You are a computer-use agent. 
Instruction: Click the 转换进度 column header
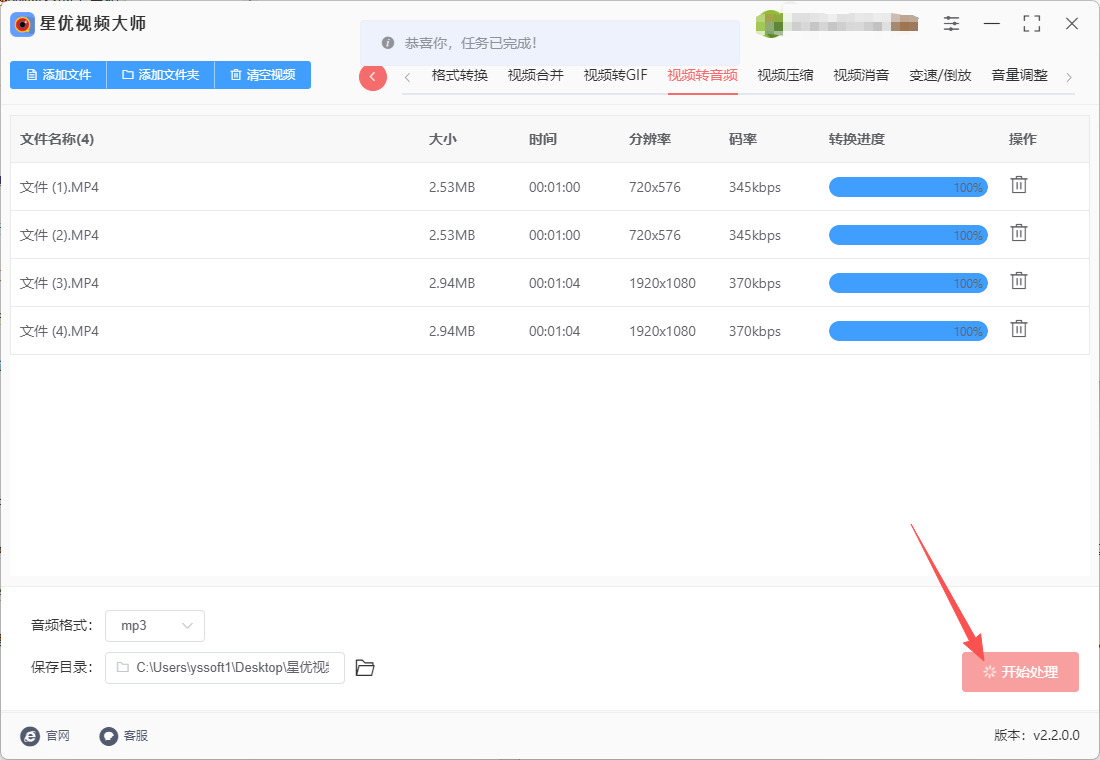(x=857, y=139)
